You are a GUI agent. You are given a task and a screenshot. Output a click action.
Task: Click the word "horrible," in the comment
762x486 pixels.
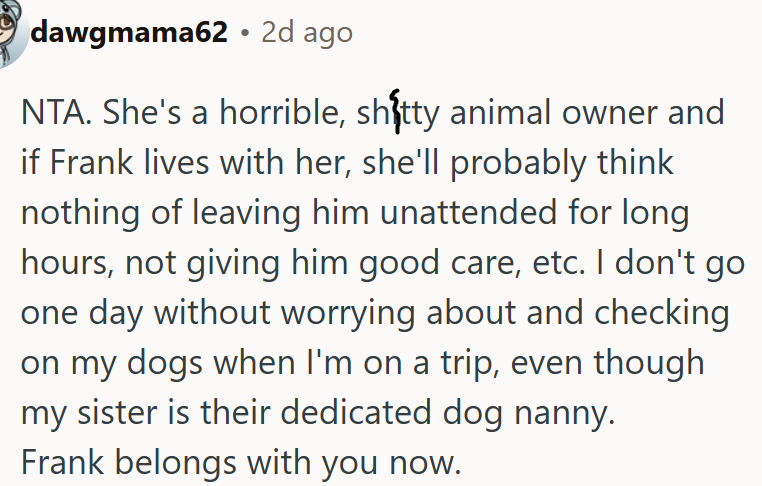point(282,112)
